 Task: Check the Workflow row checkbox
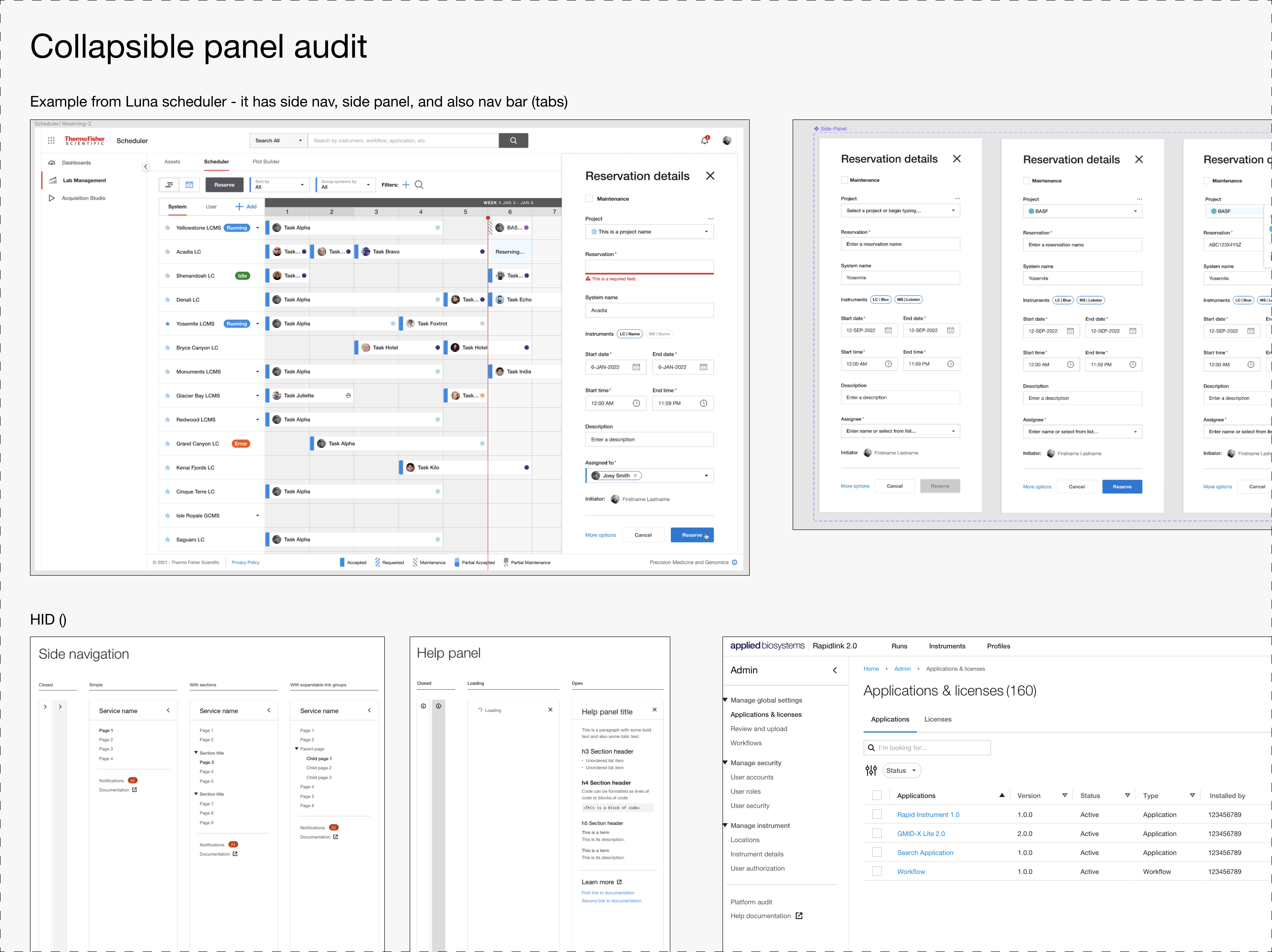point(877,872)
